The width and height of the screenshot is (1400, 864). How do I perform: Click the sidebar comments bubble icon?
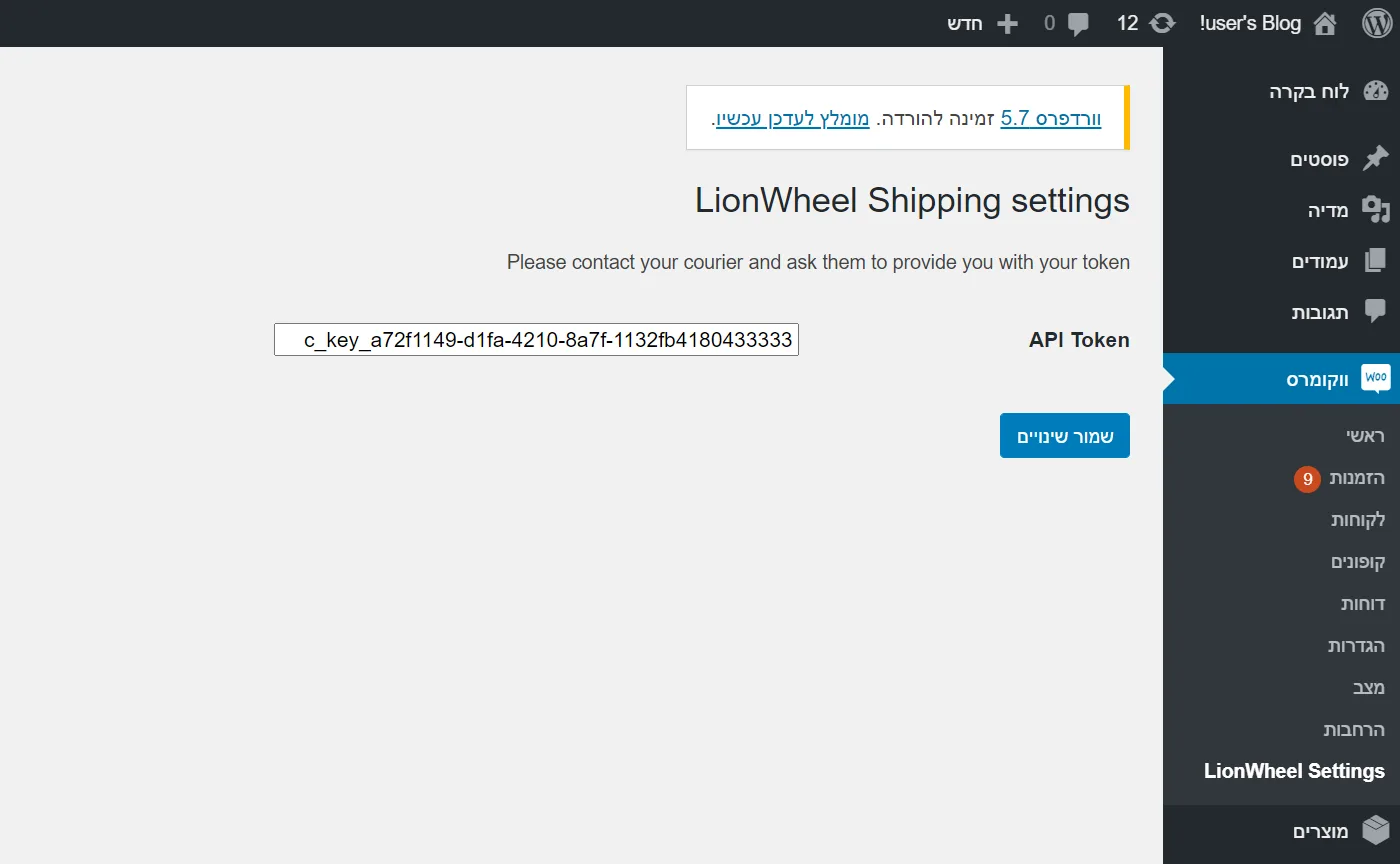coord(1376,311)
